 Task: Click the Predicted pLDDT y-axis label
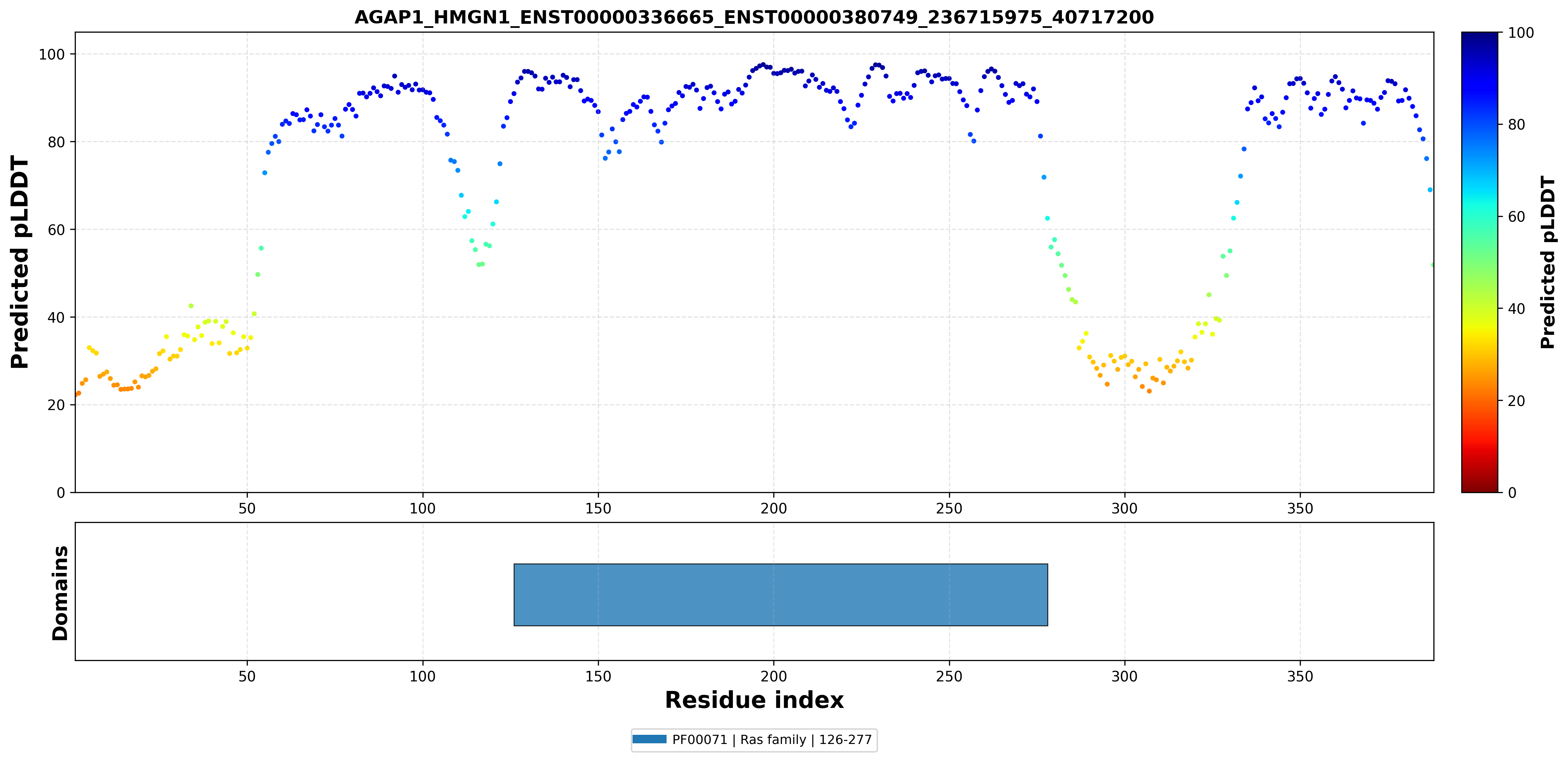19,262
